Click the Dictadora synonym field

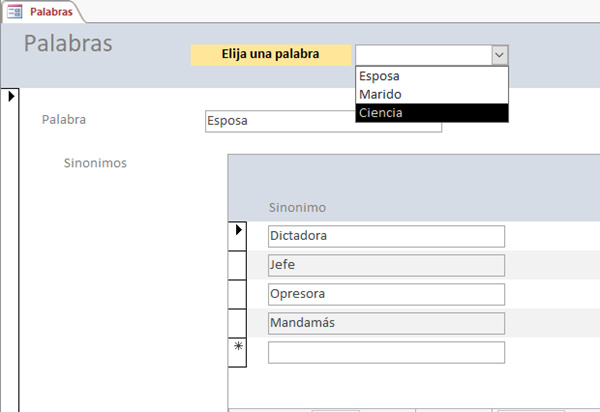(x=386, y=236)
